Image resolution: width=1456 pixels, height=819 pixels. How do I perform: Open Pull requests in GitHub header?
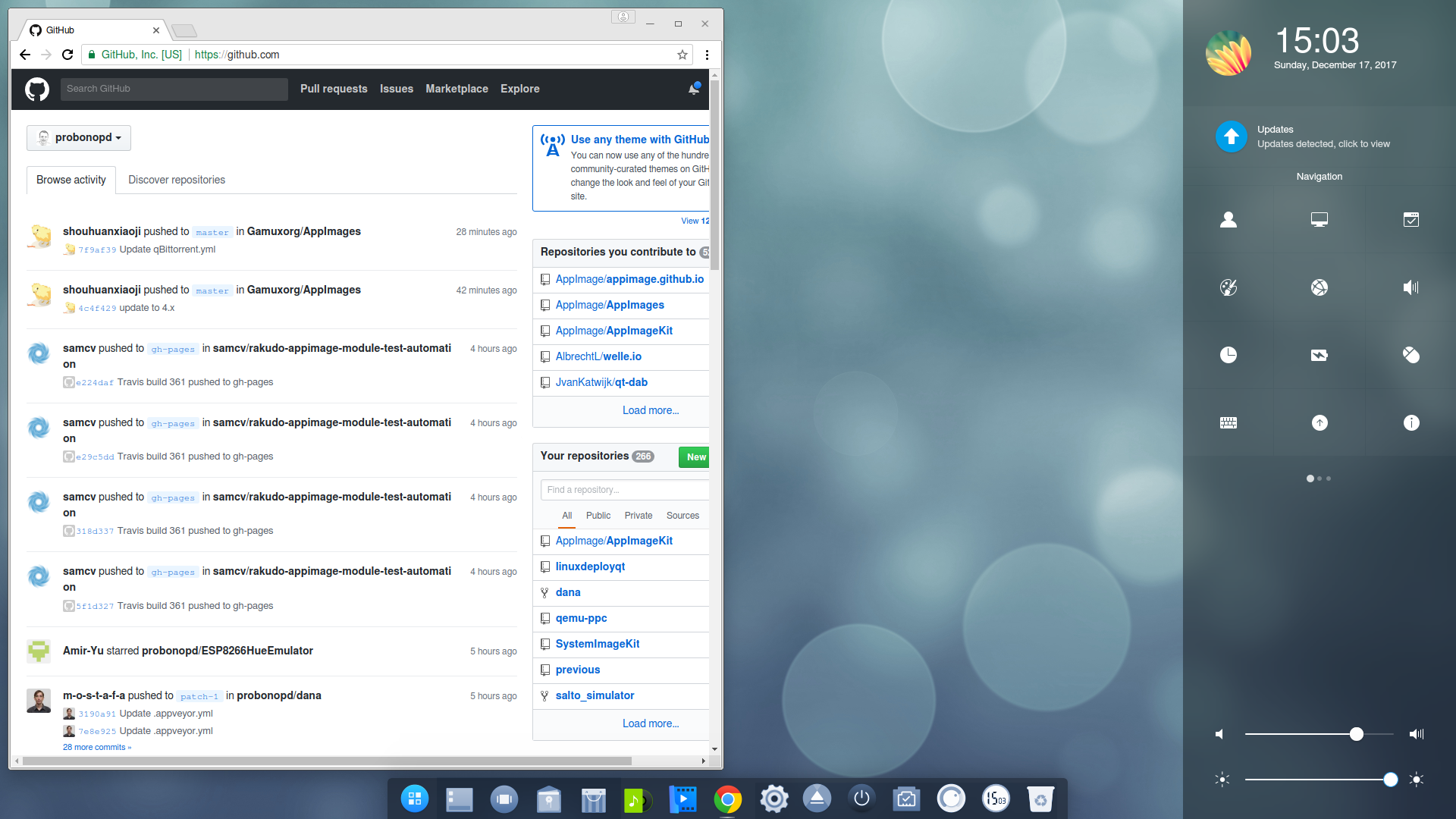(x=334, y=89)
